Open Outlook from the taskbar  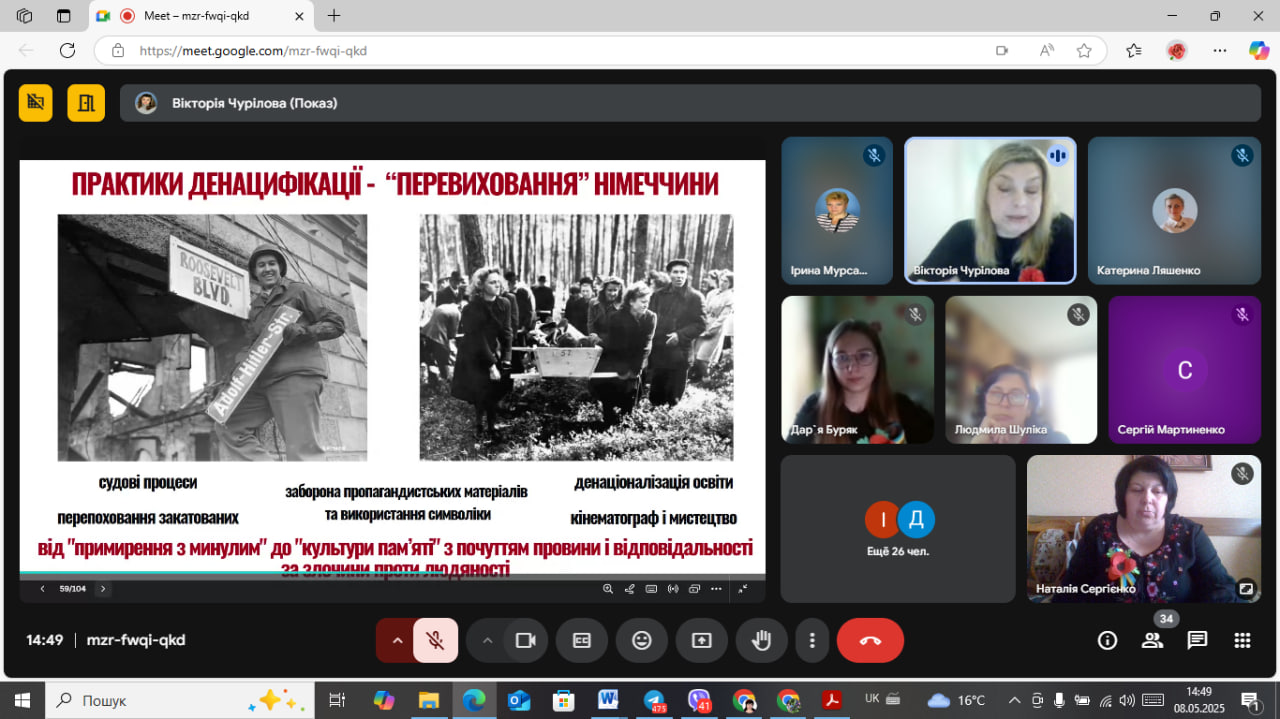point(518,700)
